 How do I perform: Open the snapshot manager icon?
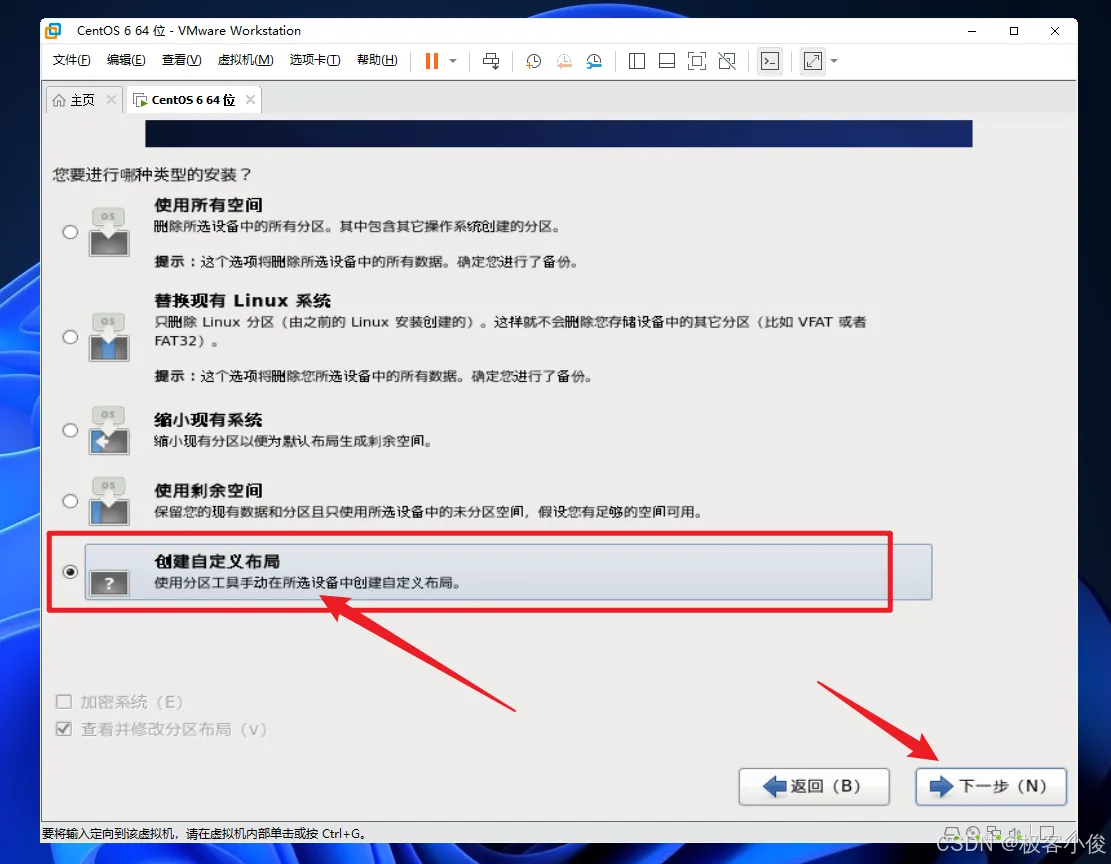[594, 61]
